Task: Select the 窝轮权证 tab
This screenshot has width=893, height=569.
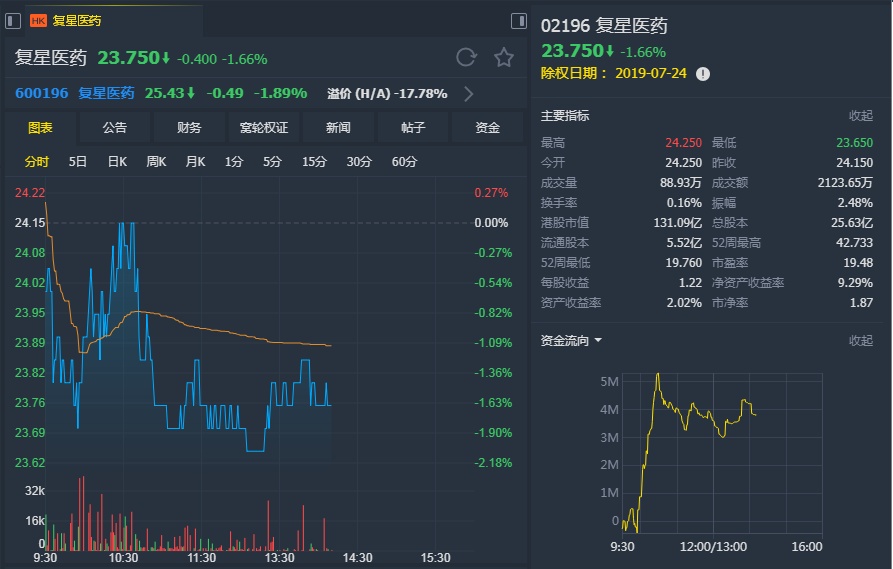Action: point(264,128)
